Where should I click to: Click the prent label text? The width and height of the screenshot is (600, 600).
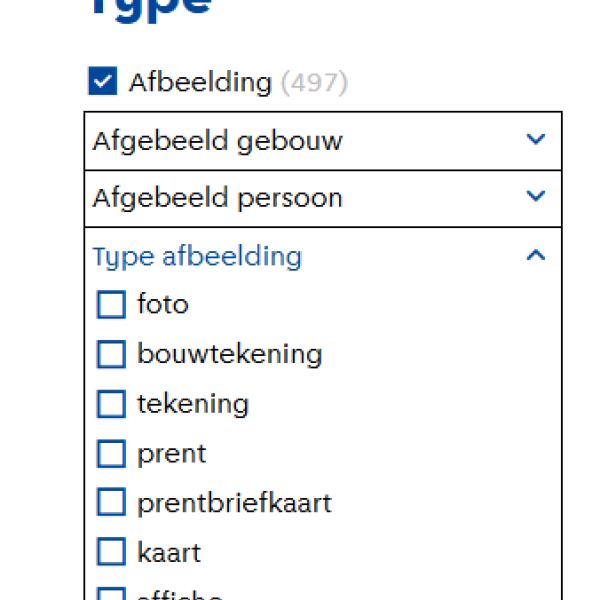coord(172,453)
